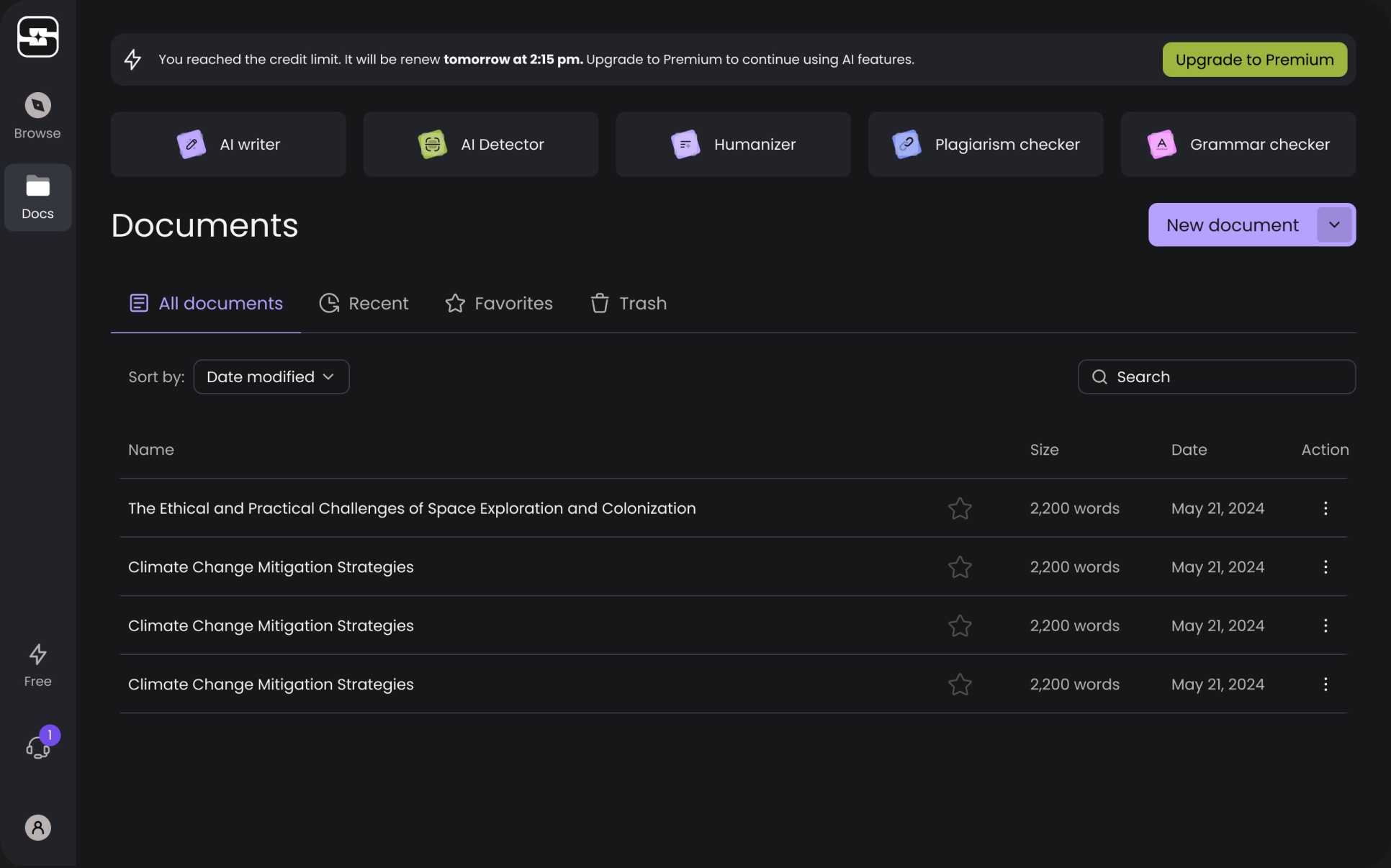Click the lightning icon in credit banner
Viewport: 1391px width, 868px height.
(132, 59)
